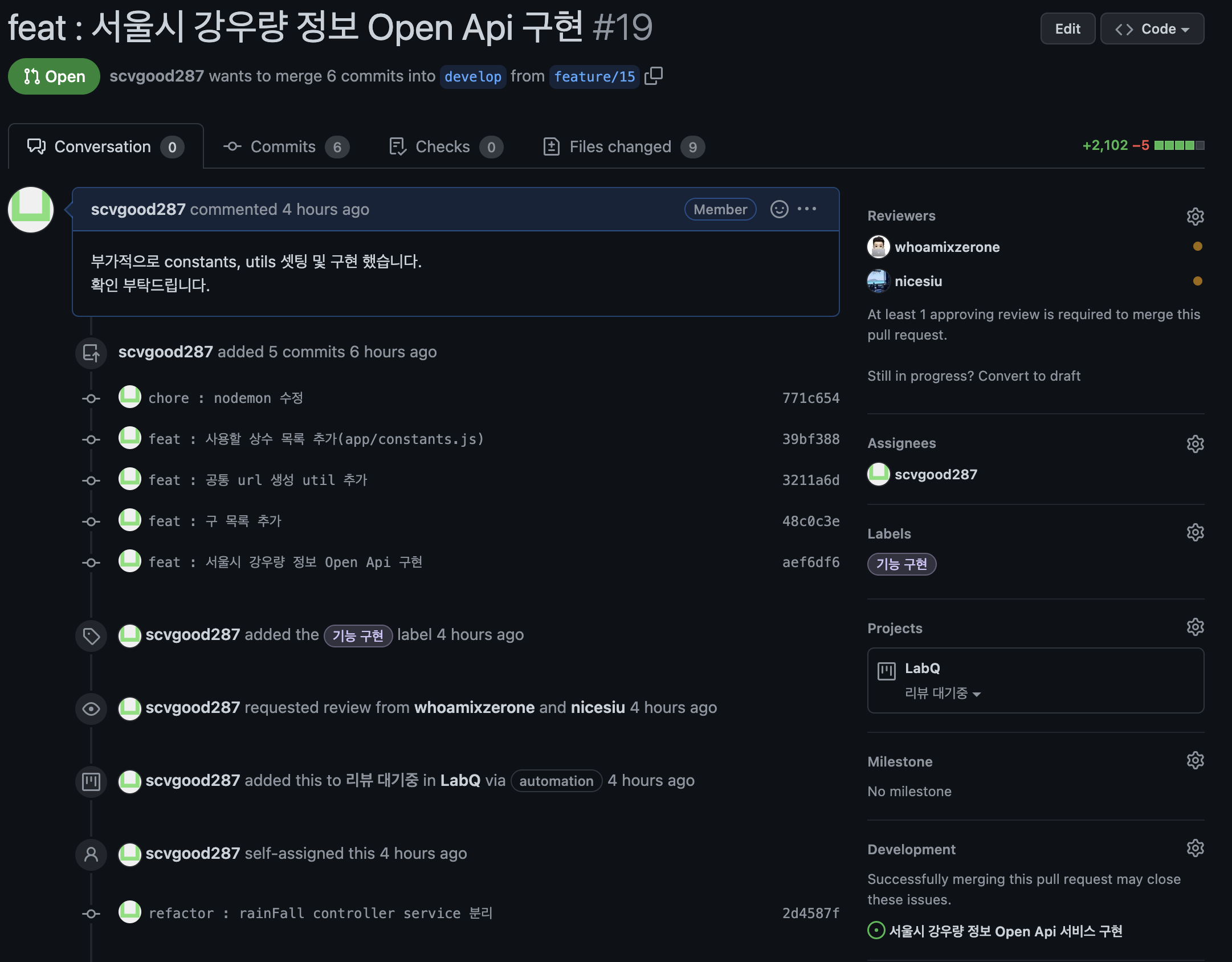Switch to the Conversation tab
Screen dimensions: 1232x962
click(x=105, y=147)
